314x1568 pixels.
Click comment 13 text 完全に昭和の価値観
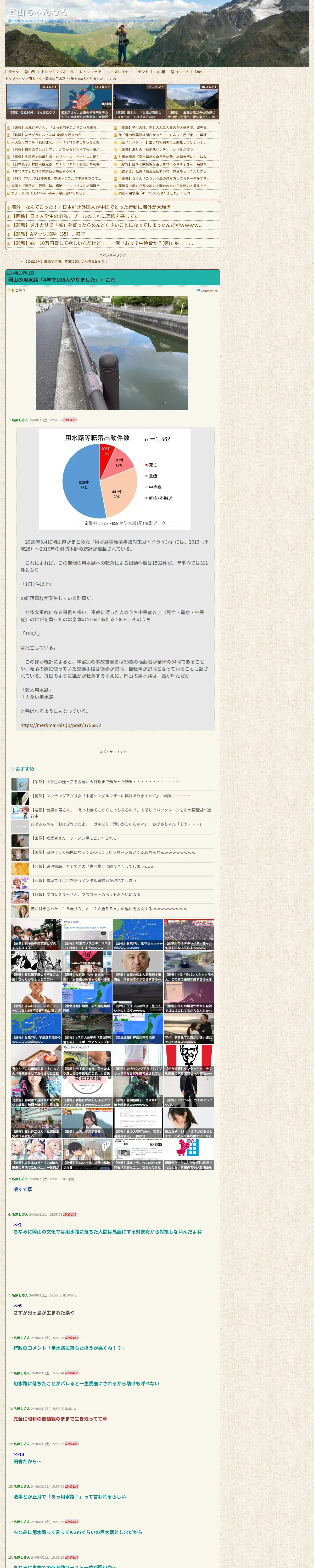[x=60, y=1419]
